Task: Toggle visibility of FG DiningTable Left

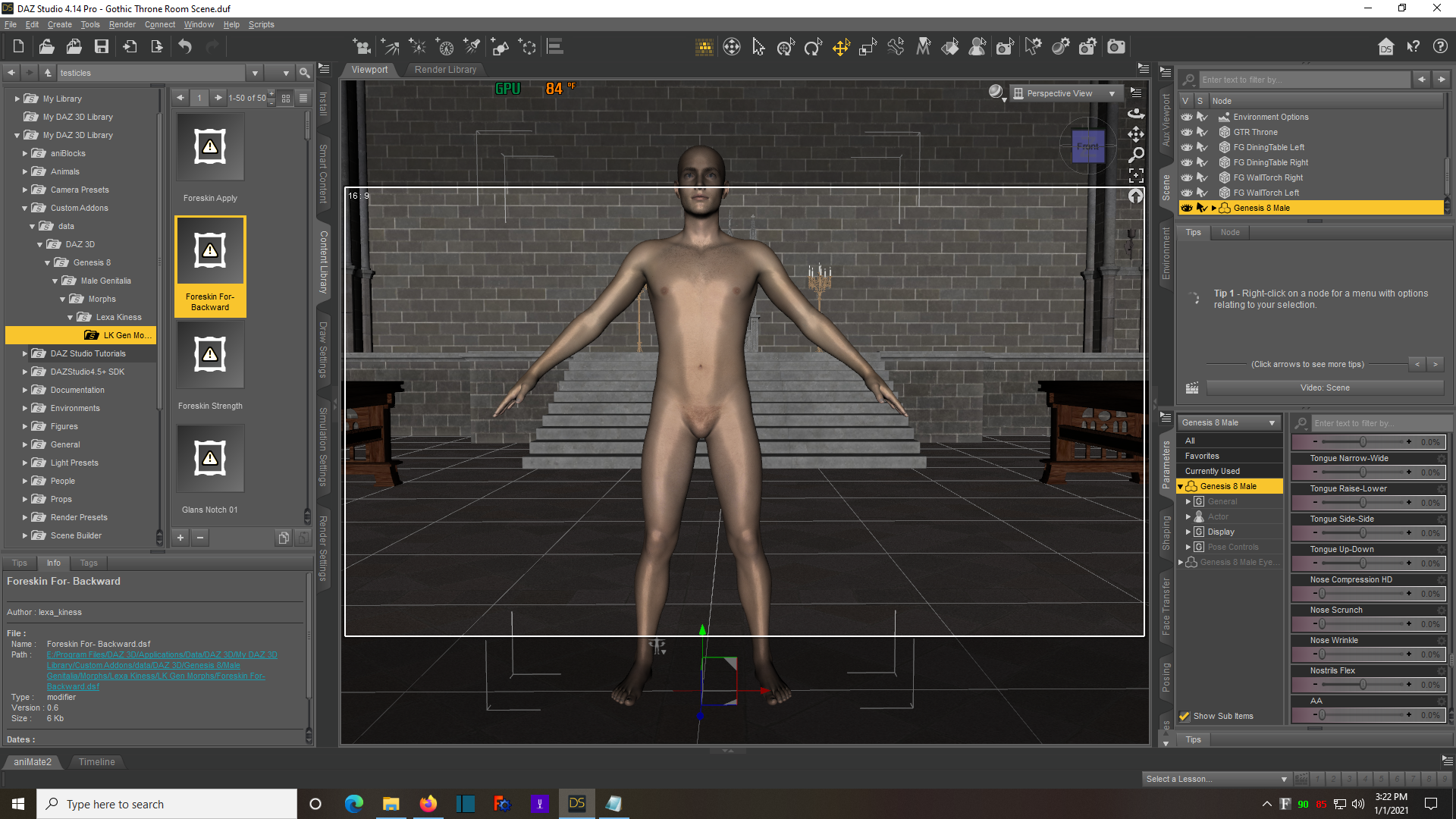Action: (1187, 148)
